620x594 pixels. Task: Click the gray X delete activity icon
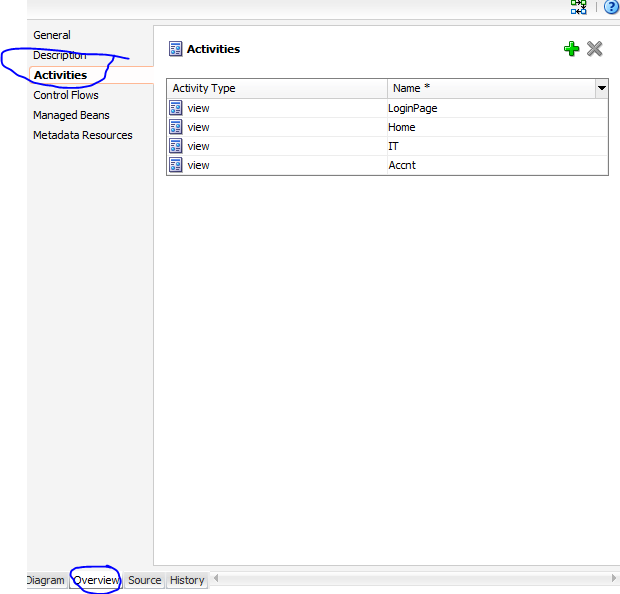click(x=594, y=49)
